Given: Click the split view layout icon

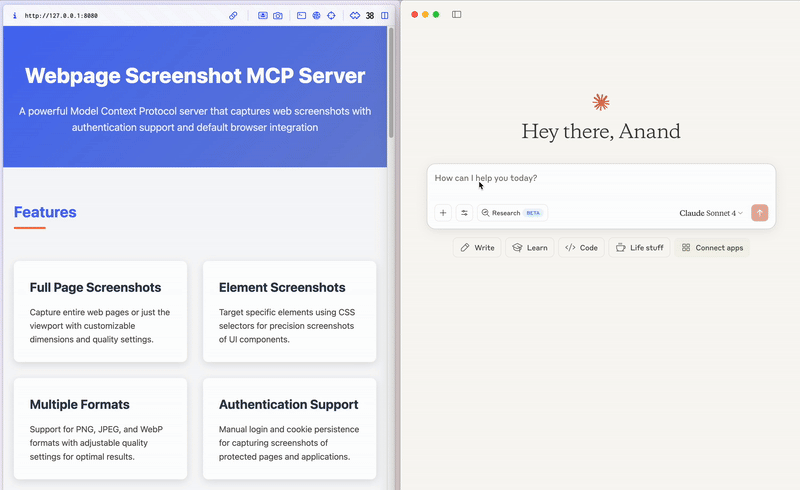Looking at the screenshot, I should tap(385, 16).
